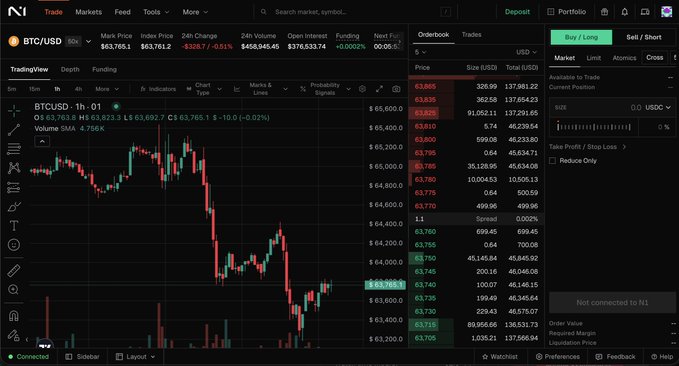Select the zoom in tool
Viewport: 679px width, 366px height.
[14, 289]
